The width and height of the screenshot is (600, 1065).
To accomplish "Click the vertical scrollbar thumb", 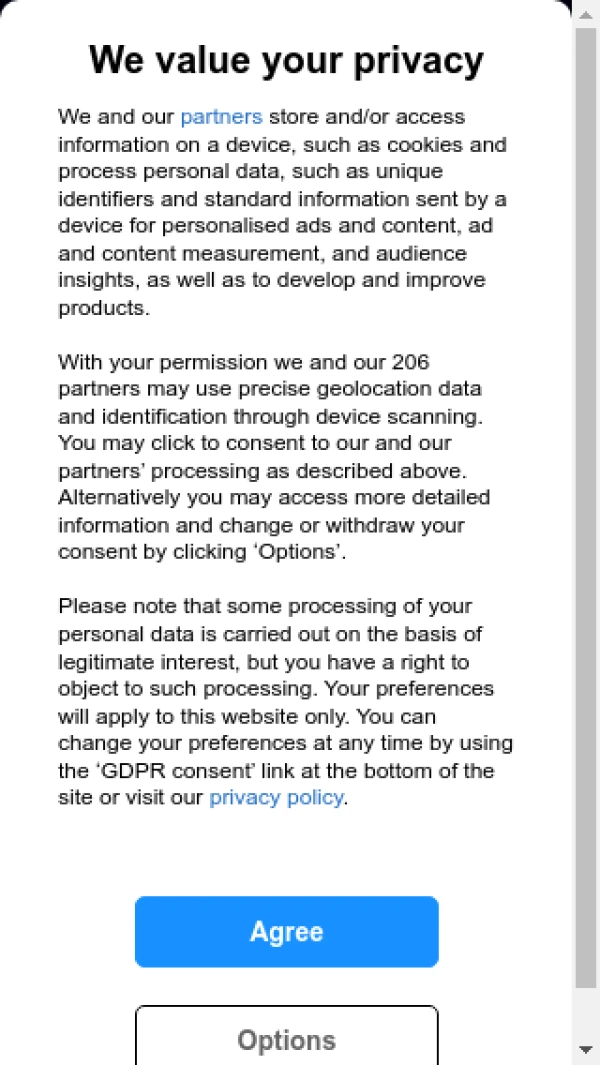I will coord(586,500).
